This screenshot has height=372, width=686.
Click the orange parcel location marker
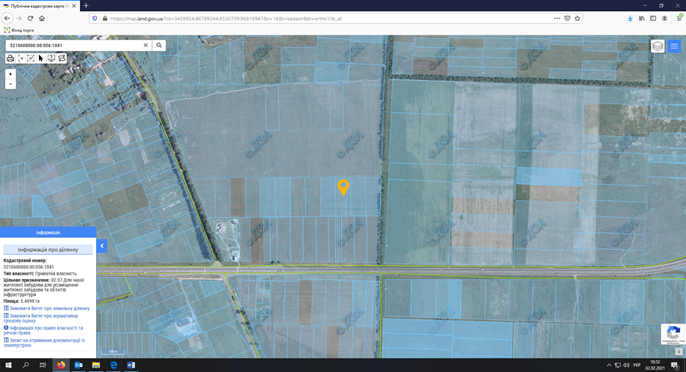click(x=343, y=187)
